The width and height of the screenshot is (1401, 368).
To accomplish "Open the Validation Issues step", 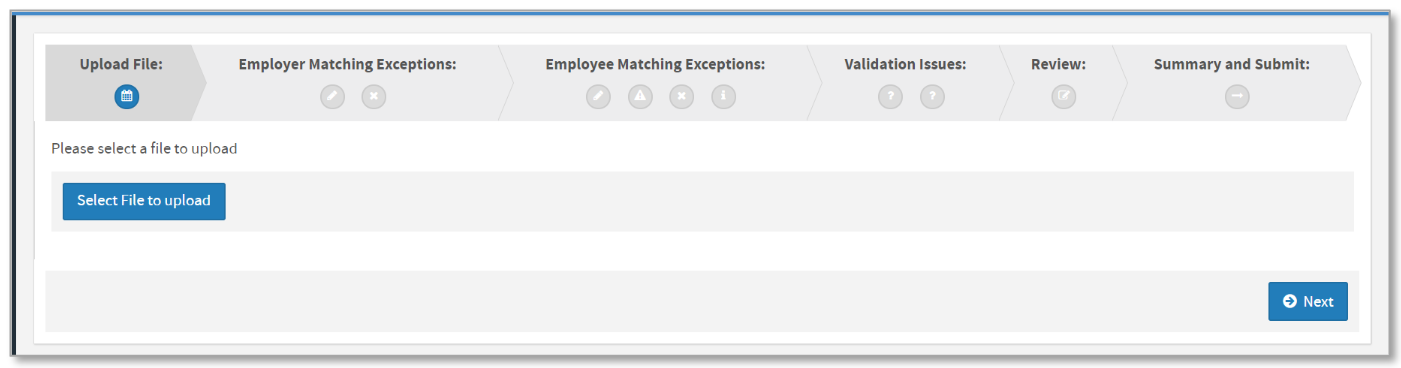I will 905,64.
